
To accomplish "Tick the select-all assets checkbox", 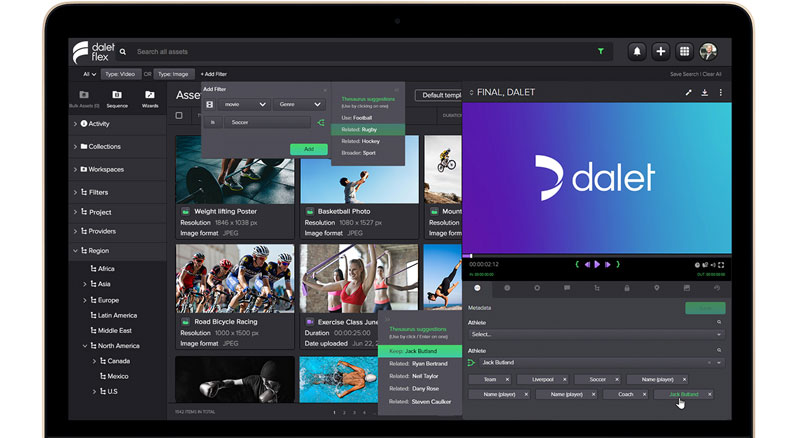I will coord(179,115).
